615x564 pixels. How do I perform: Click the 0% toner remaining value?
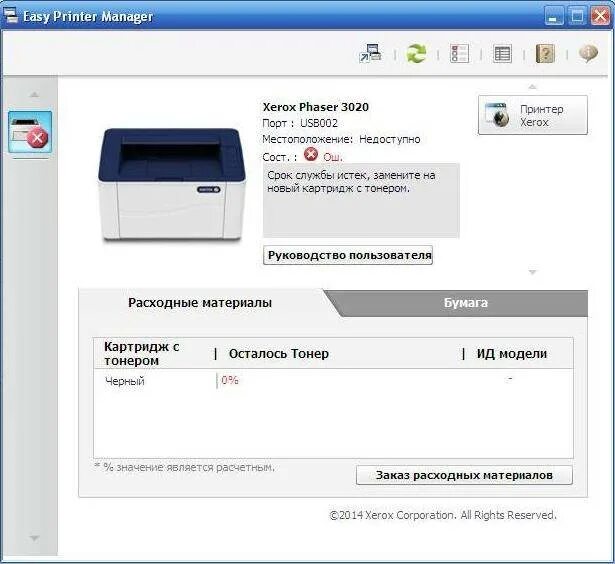[x=230, y=380]
